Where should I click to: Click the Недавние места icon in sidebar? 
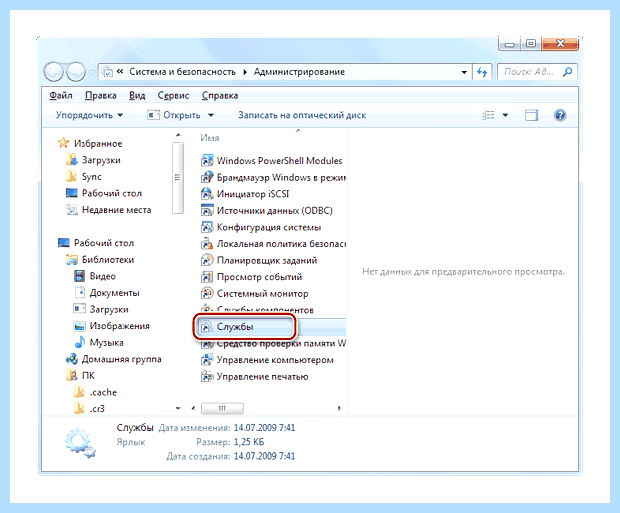pyautogui.click(x=71, y=210)
